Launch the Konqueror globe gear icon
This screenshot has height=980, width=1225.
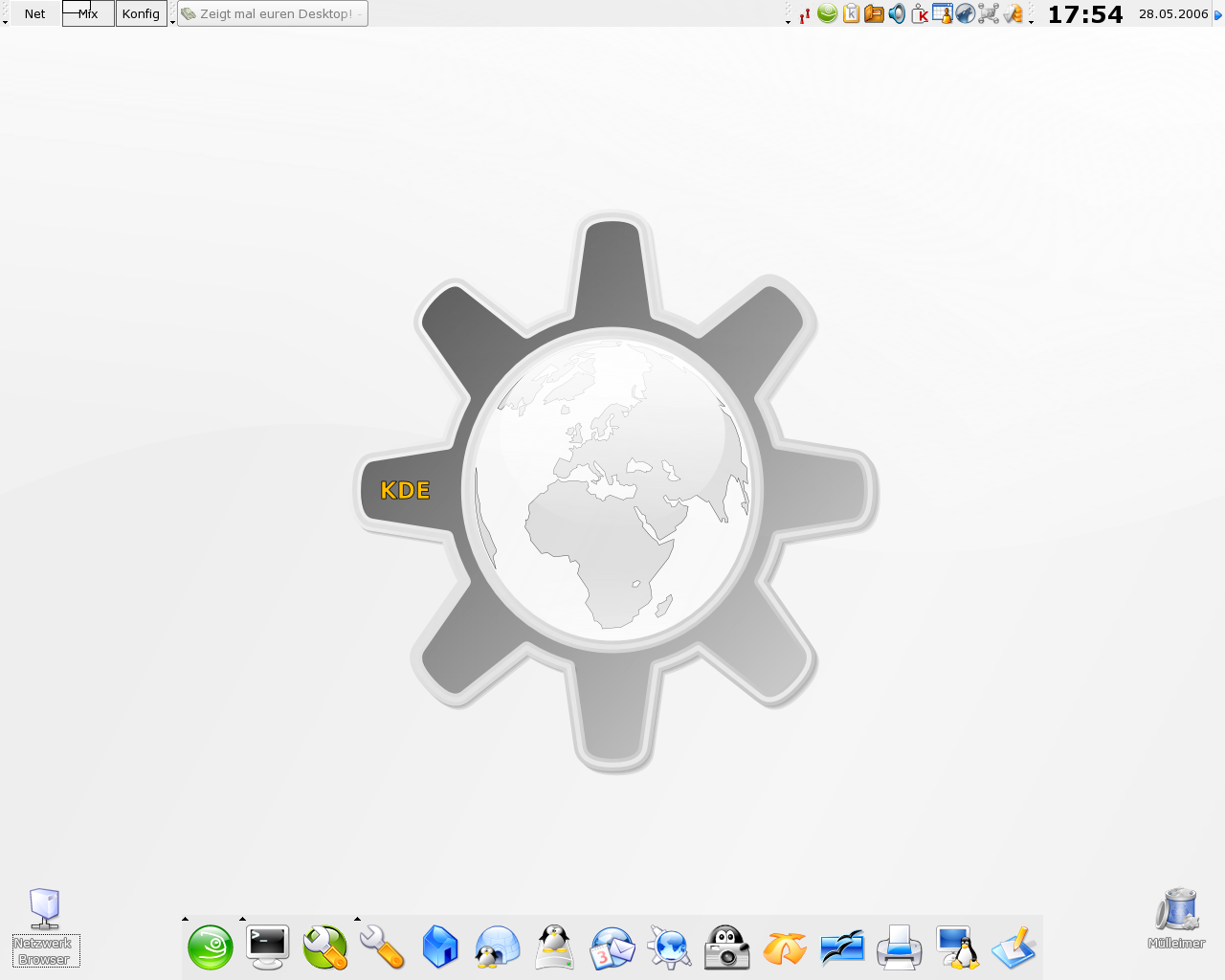670,947
